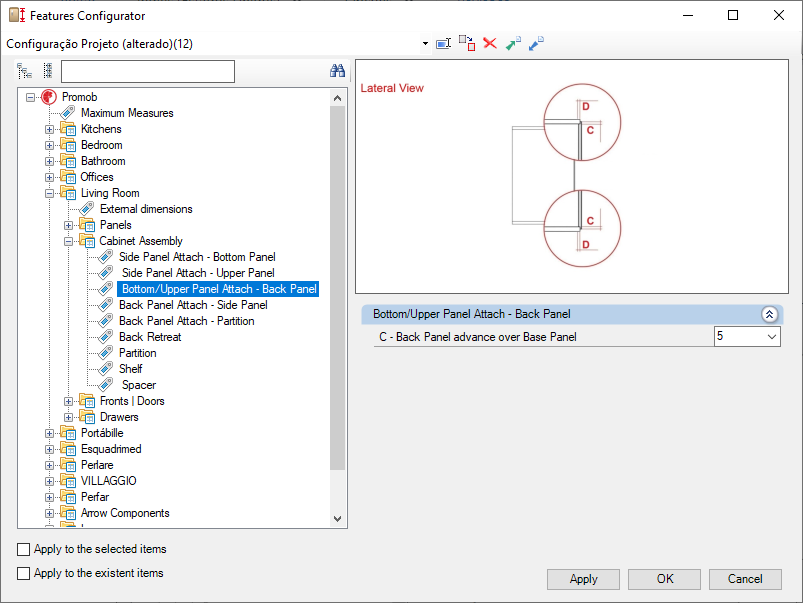Expand the Kitchens tree node

tap(50, 129)
